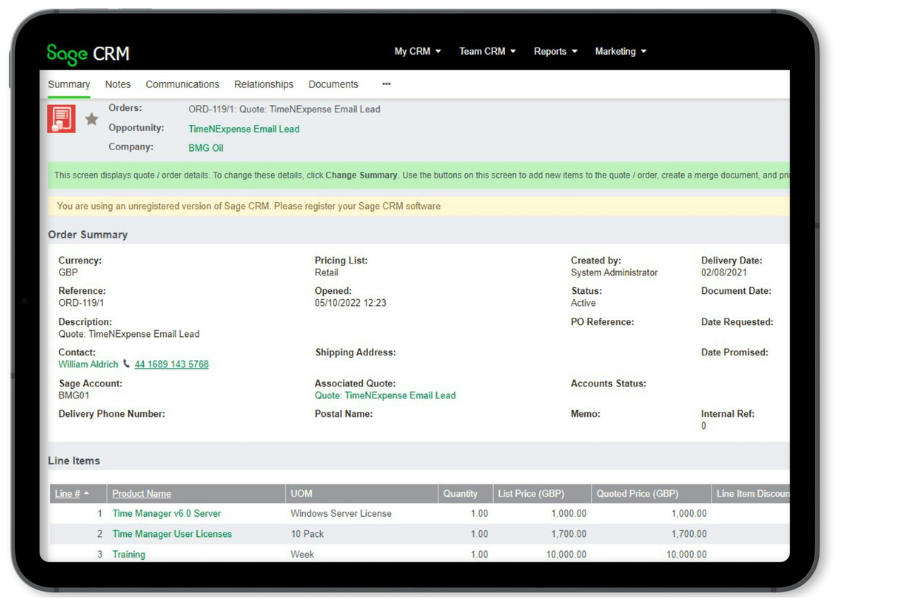Image resolution: width=905 pixels, height=600 pixels.
Task: Click the Delivery Date value 02/08/2021
Action: (724, 273)
